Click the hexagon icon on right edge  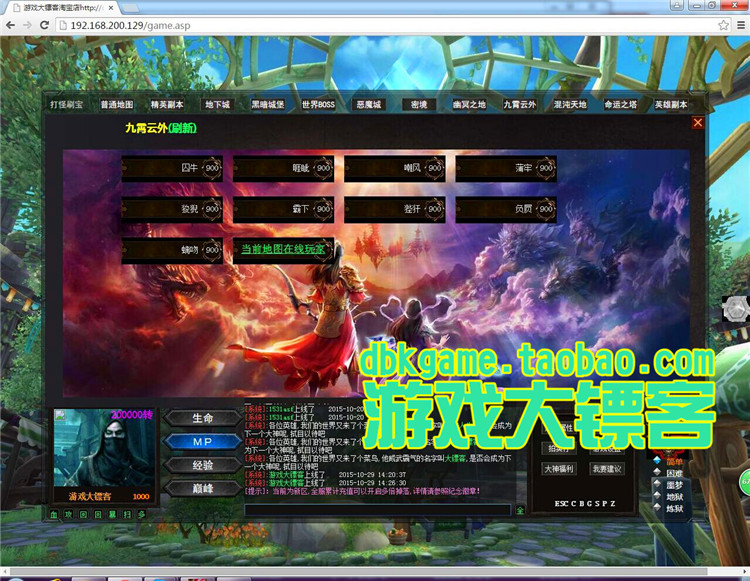click(x=735, y=308)
